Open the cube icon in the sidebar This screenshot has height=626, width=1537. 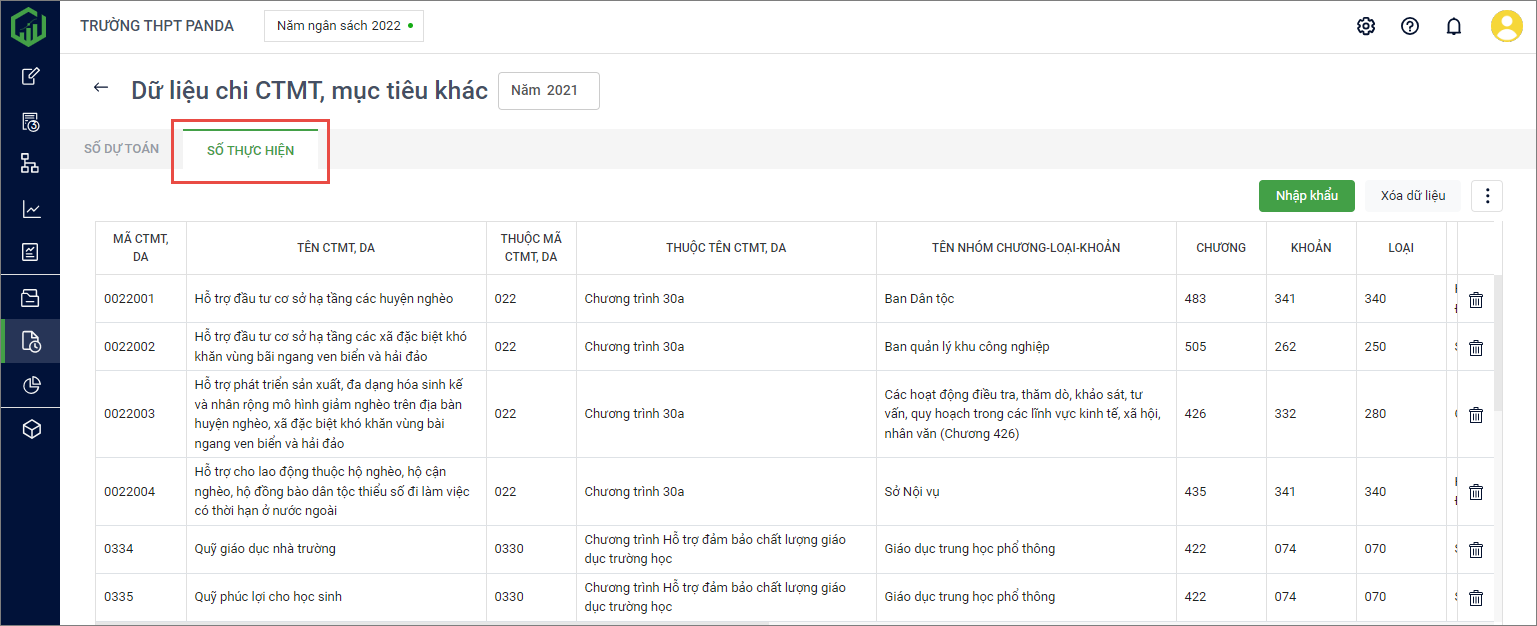click(31, 429)
